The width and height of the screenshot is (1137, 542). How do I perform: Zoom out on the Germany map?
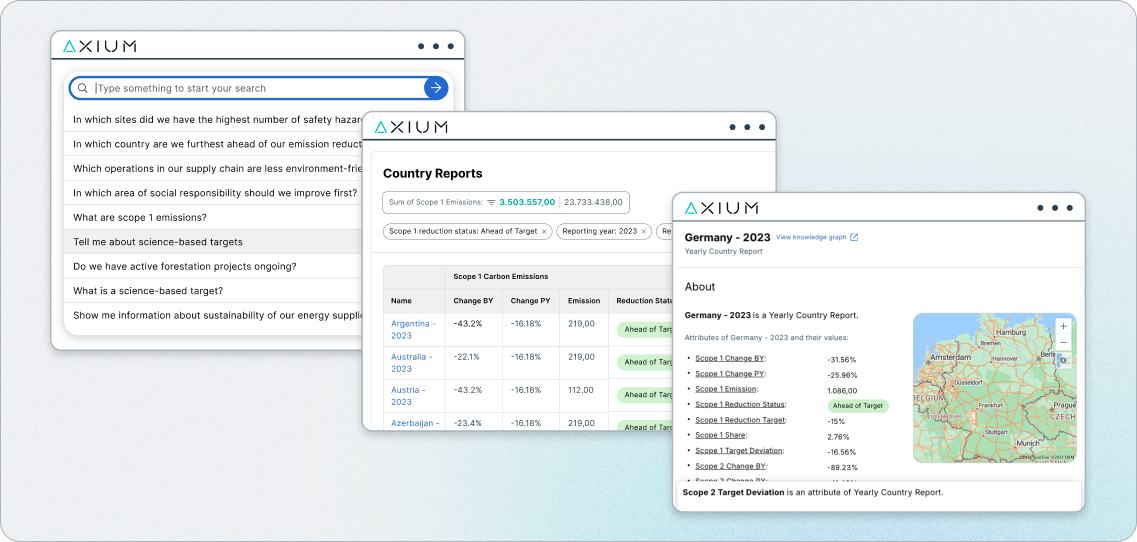[x=1063, y=342]
